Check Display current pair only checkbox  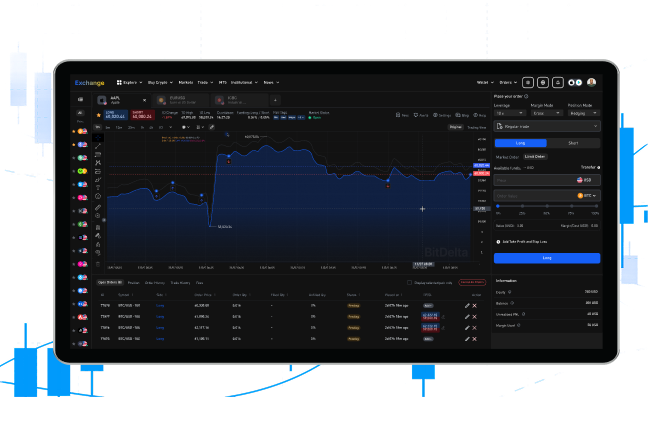tap(409, 282)
